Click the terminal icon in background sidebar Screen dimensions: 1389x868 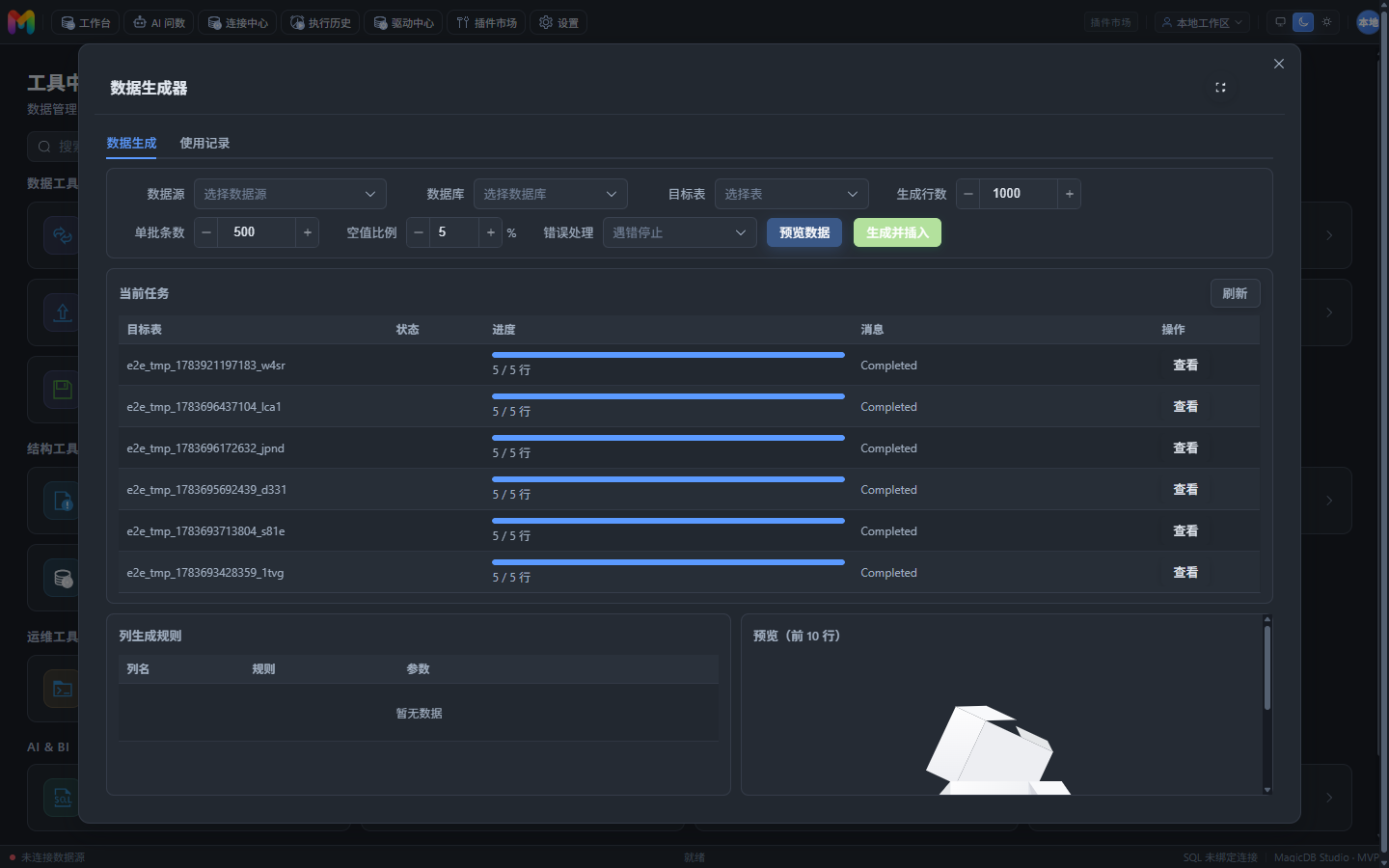tap(63, 689)
